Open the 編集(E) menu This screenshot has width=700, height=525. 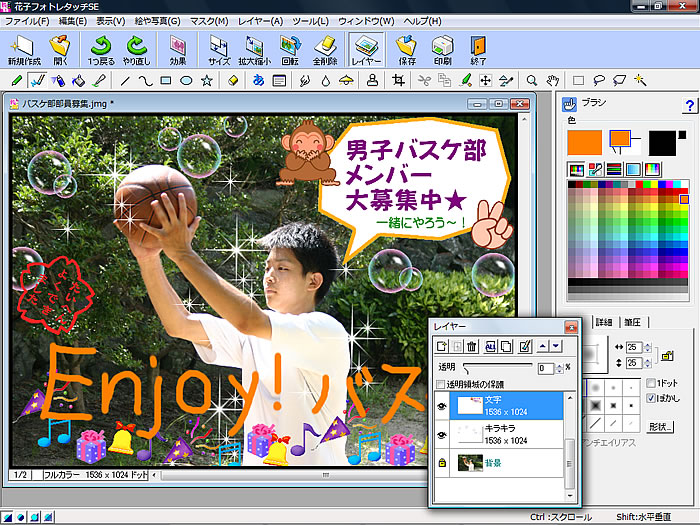[x=72, y=21]
